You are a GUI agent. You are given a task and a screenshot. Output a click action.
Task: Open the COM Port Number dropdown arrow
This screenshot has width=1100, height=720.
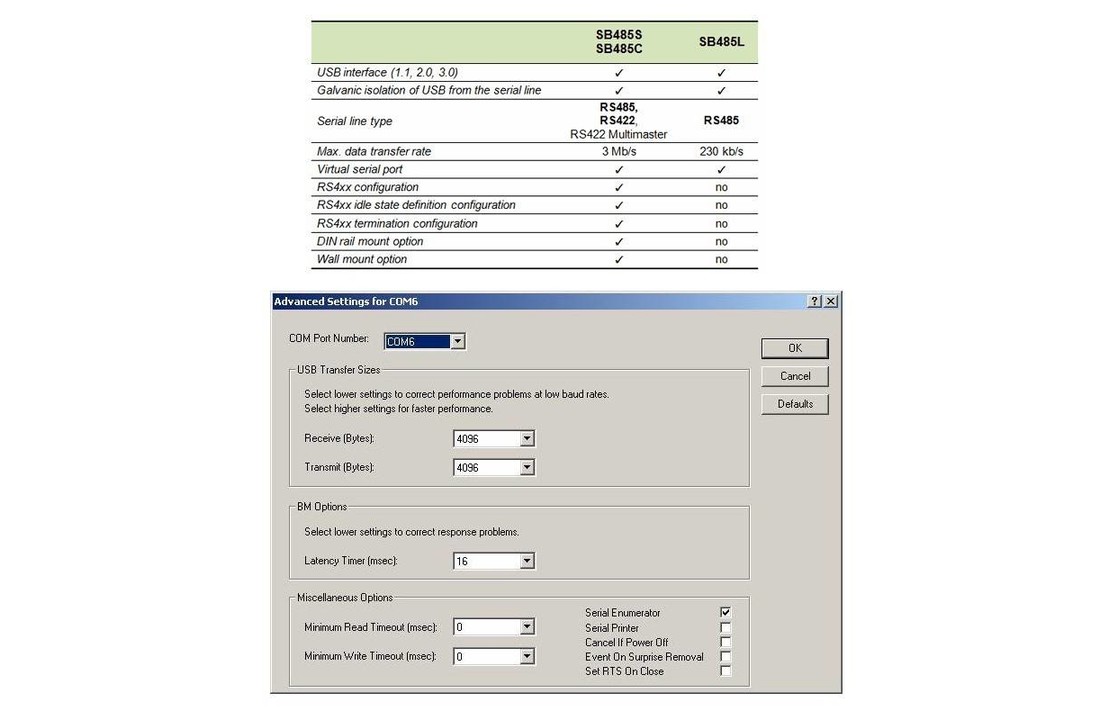(457, 341)
